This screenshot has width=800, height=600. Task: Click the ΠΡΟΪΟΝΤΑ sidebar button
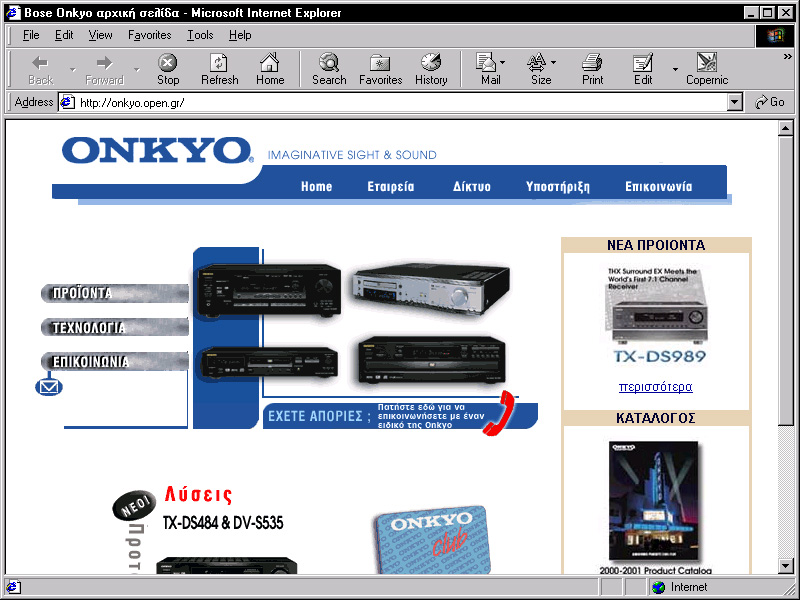(x=115, y=293)
